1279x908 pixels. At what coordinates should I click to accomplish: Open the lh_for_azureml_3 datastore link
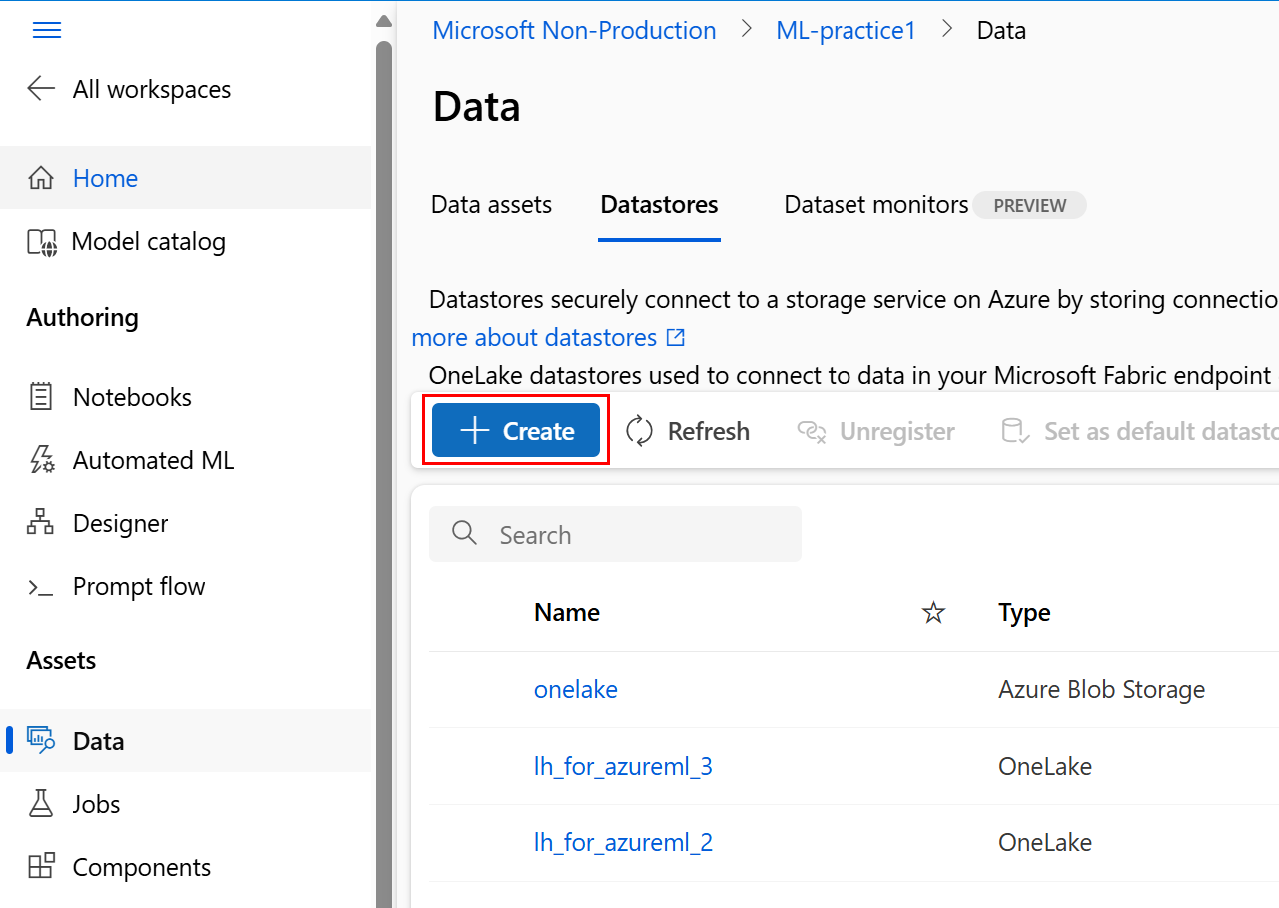click(x=623, y=766)
